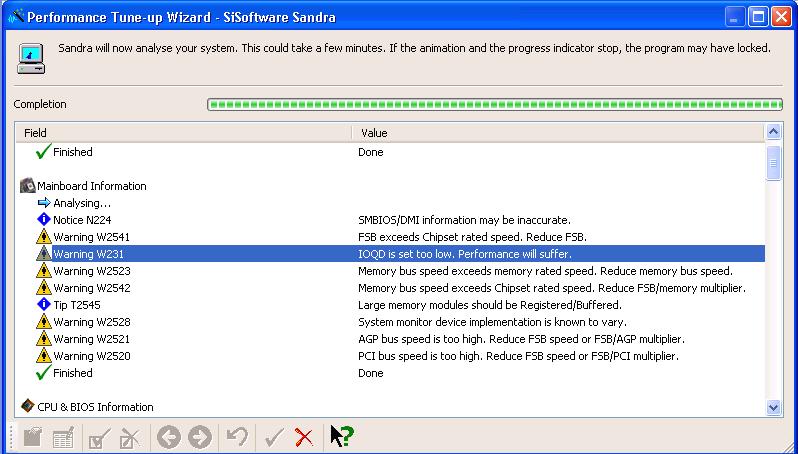Click the checked-box toolbar icon

tap(99, 438)
